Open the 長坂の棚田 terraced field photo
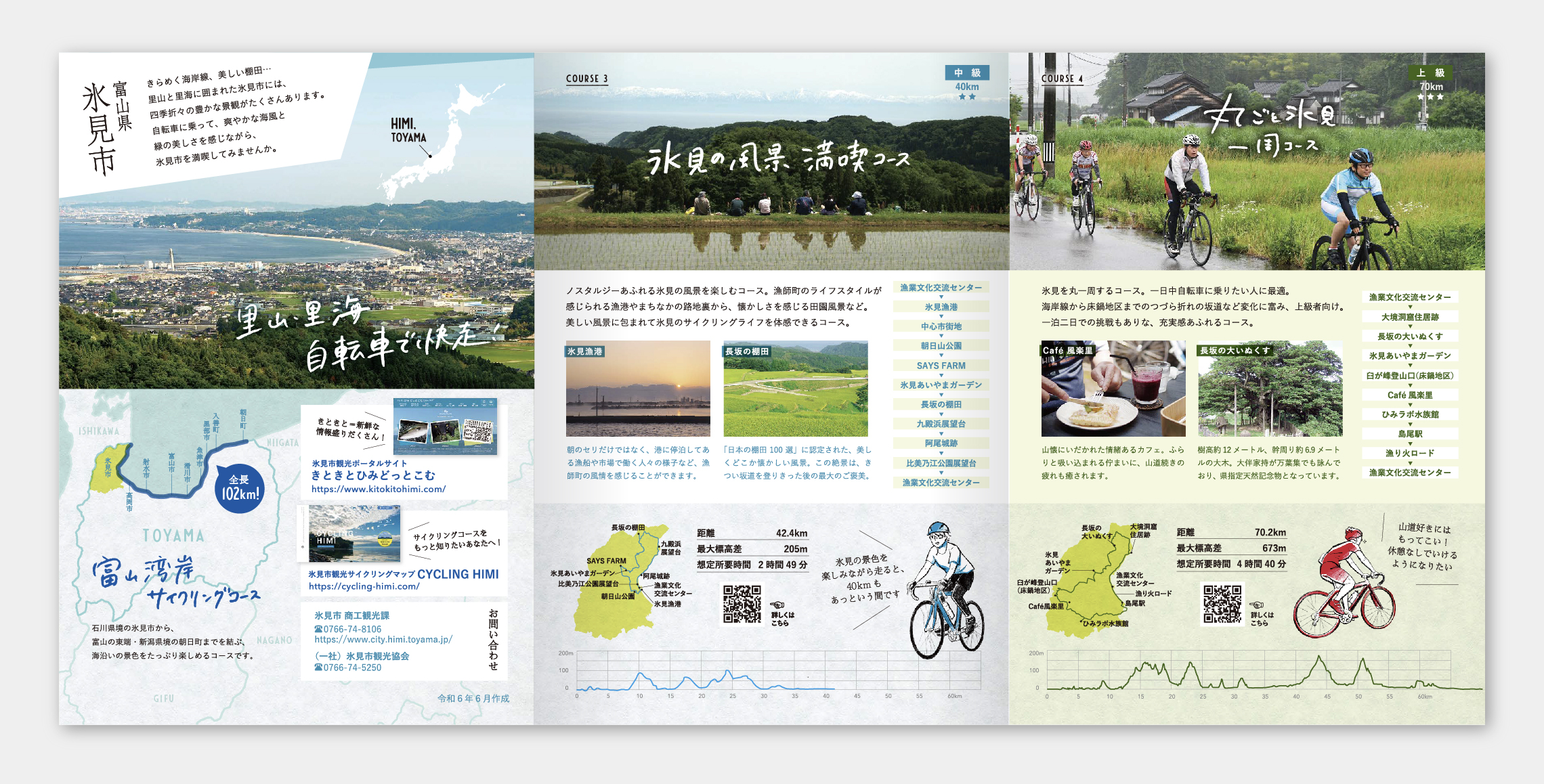1544x784 pixels. 796,389
